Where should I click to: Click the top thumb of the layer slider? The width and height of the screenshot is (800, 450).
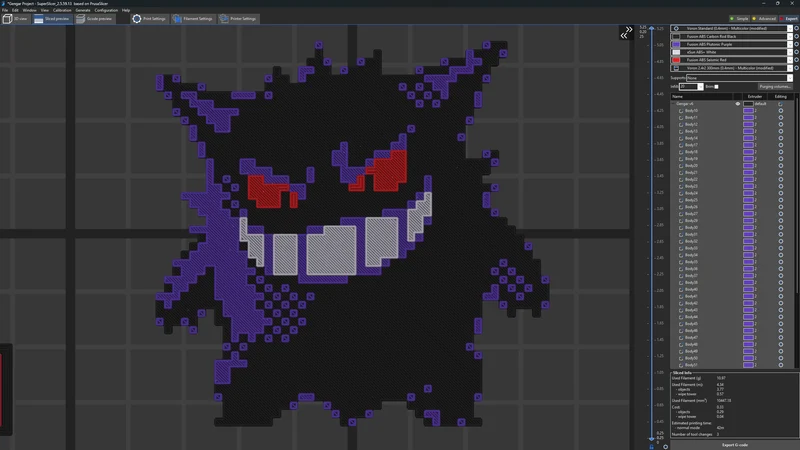click(652, 29)
